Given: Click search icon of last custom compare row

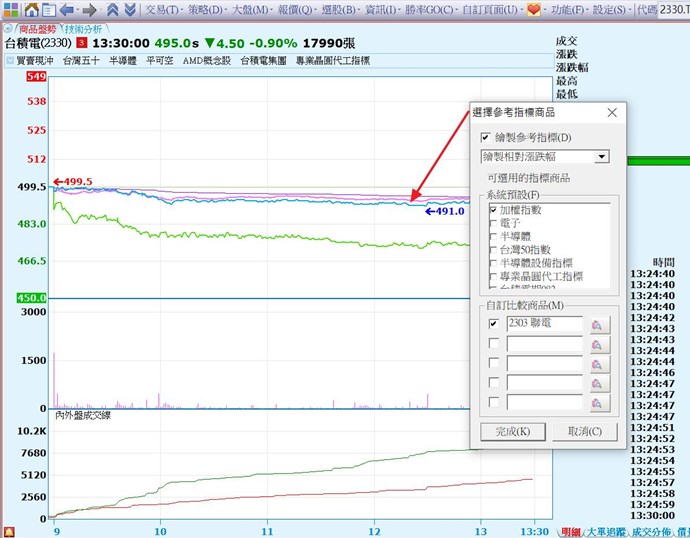Looking at the screenshot, I should [x=597, y=403].
